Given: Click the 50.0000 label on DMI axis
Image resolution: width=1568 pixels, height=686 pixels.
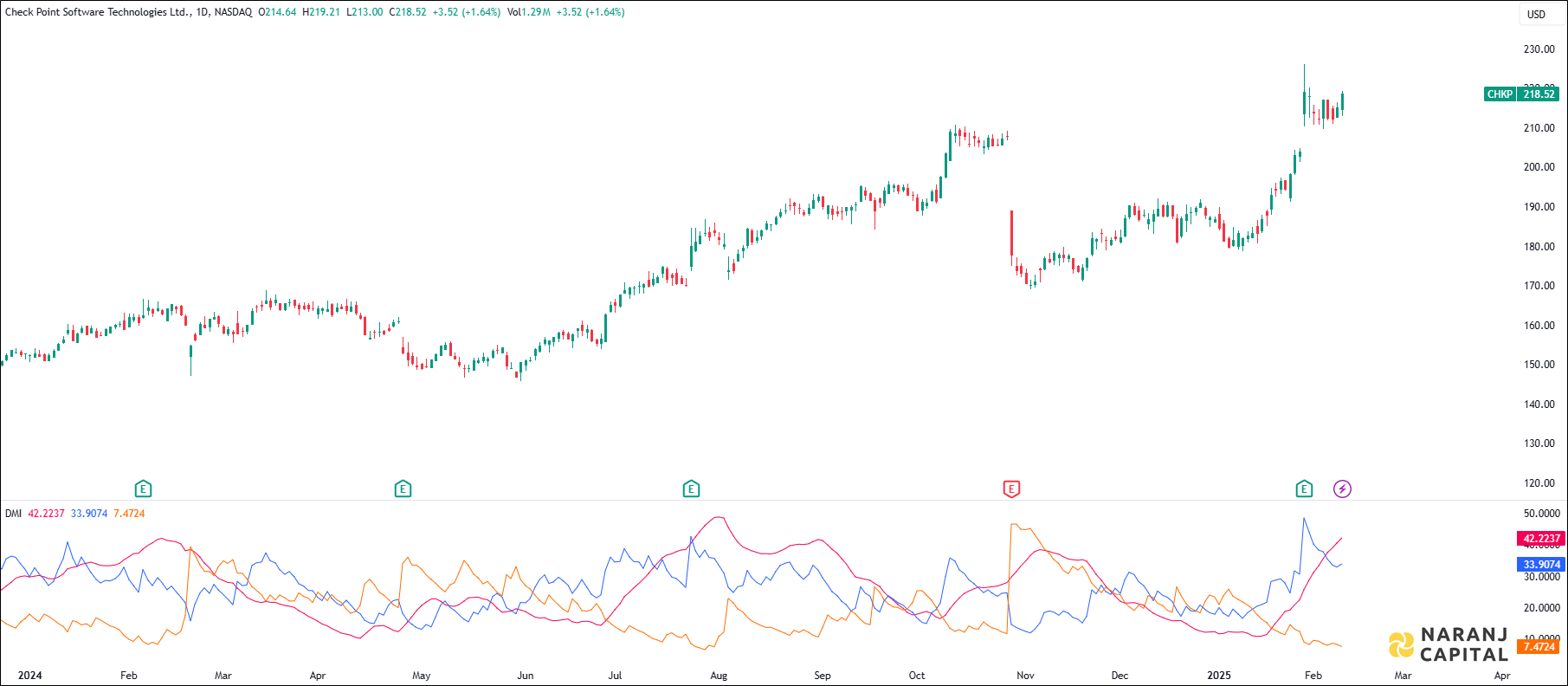Looking at the screenshot, I should pyautogui.click(x=1541, y=514).
